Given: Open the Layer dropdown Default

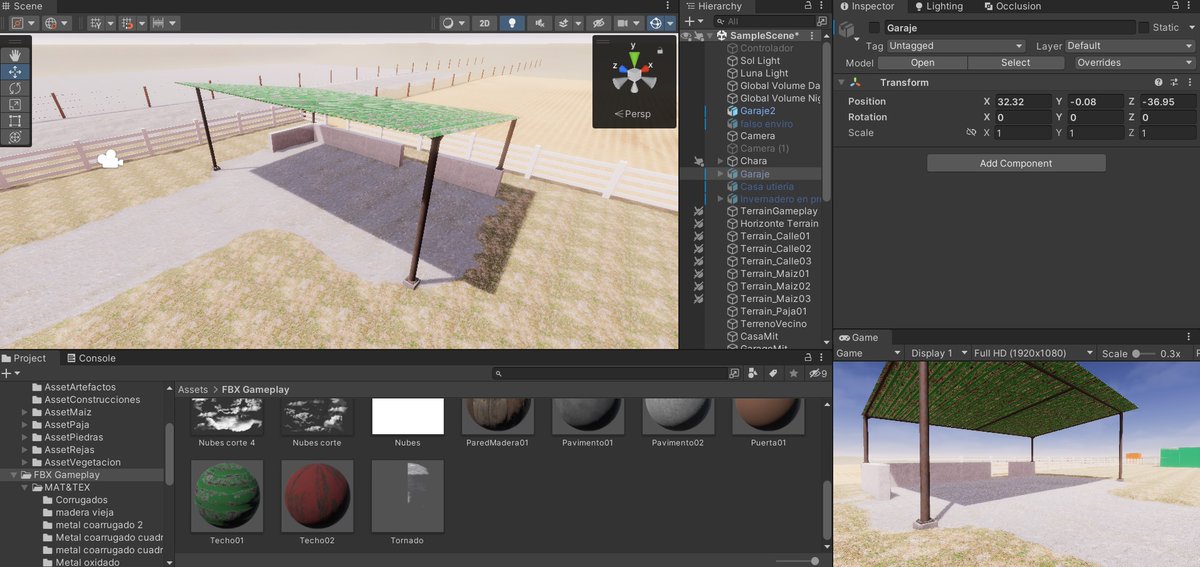Looking at the screenshot, I should pos(1130,46).
